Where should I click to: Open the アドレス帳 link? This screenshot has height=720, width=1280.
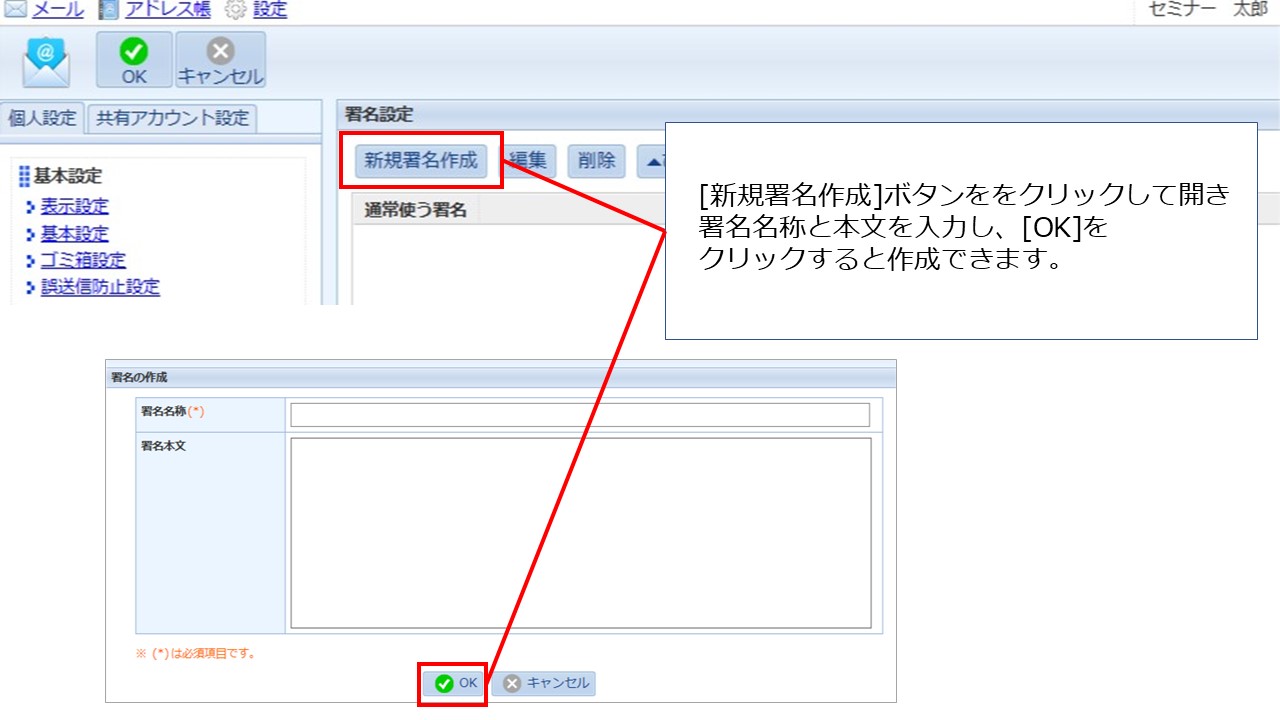tap(168, 10)
